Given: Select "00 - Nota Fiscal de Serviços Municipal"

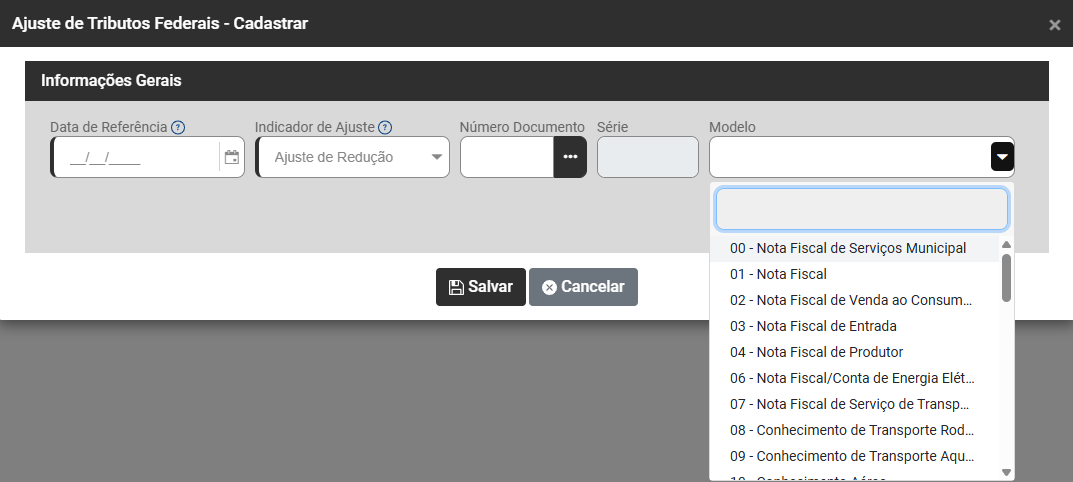Looking at the screenshot, I should click(848, 248).
